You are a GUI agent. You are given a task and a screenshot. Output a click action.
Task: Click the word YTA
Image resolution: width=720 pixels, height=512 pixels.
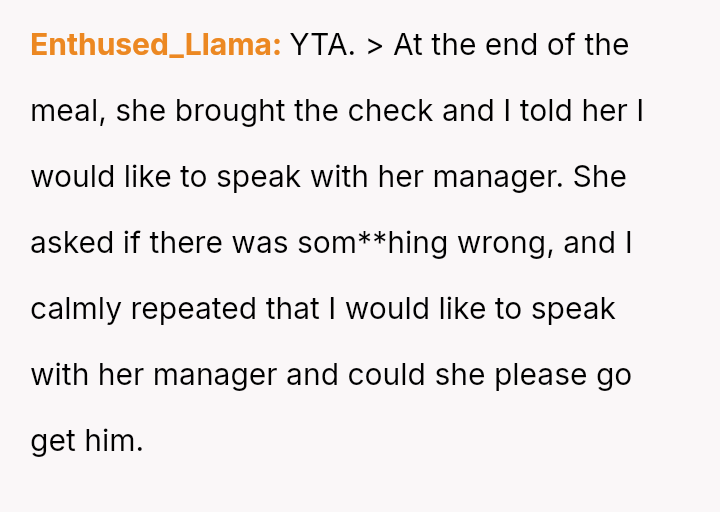pyautogui.click(x=323, y=45)
